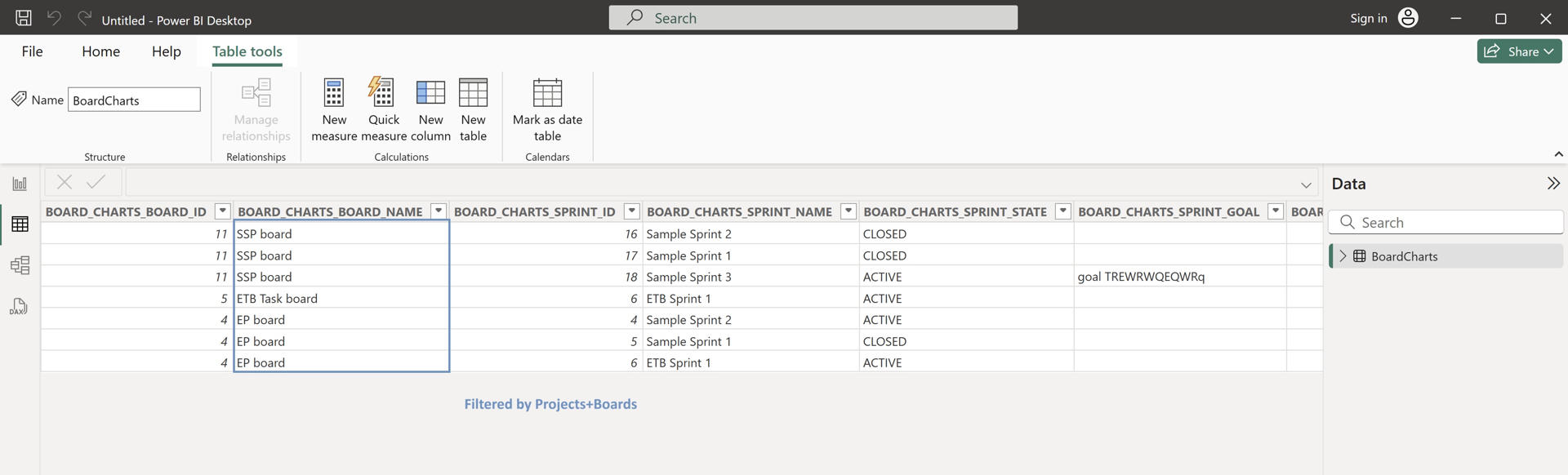Click Sign in
The image size is (1568, 475).
[1368, 18]
